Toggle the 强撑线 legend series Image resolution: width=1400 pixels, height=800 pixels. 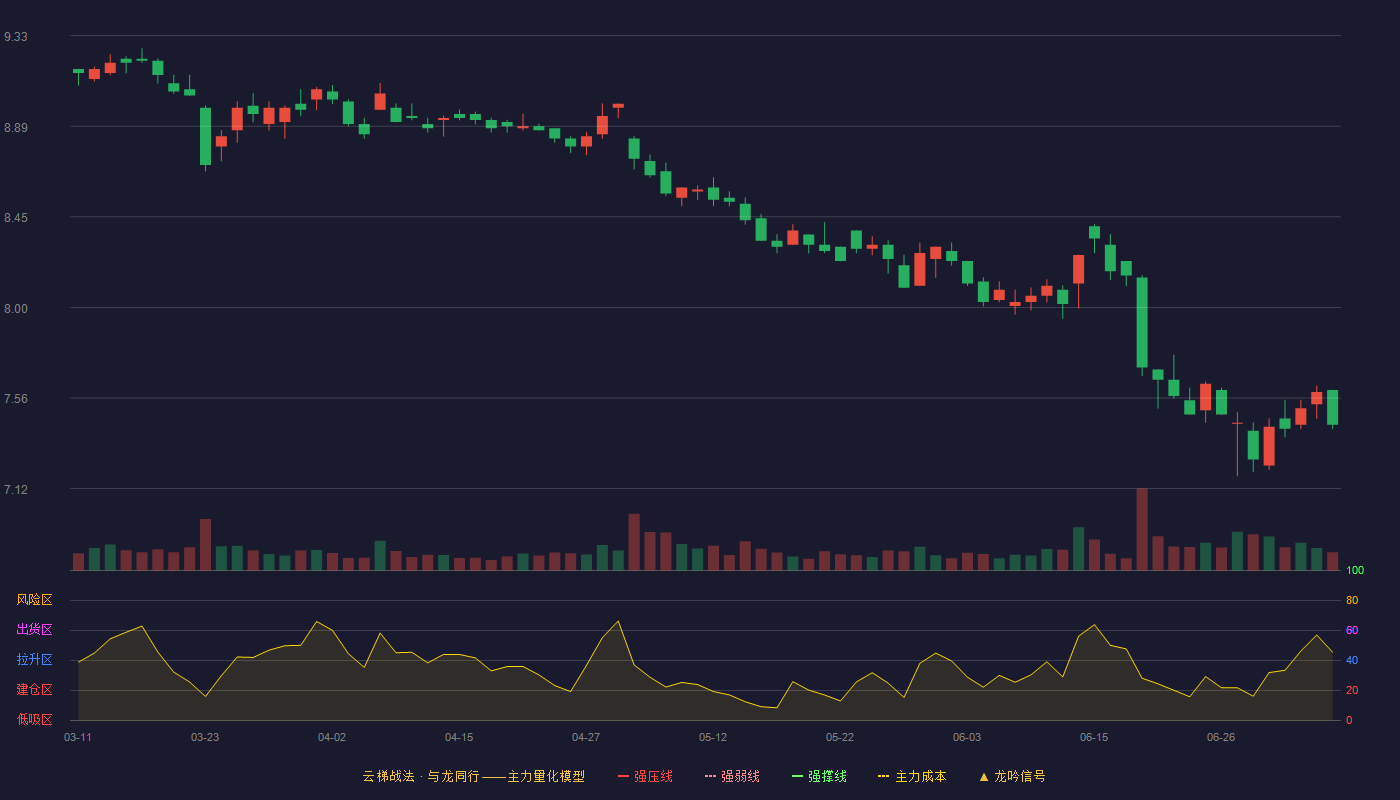819,776
